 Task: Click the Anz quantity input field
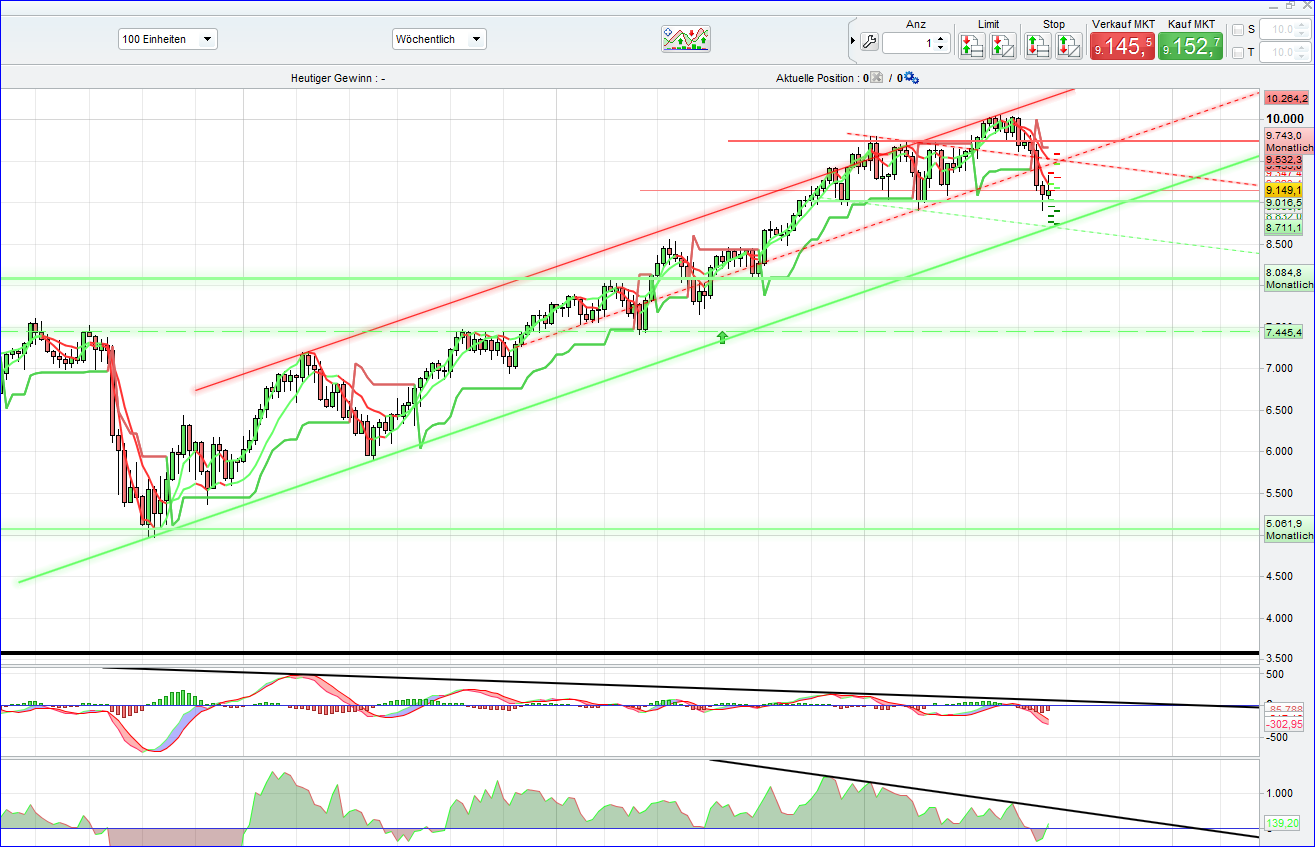[x=912, y=43]
